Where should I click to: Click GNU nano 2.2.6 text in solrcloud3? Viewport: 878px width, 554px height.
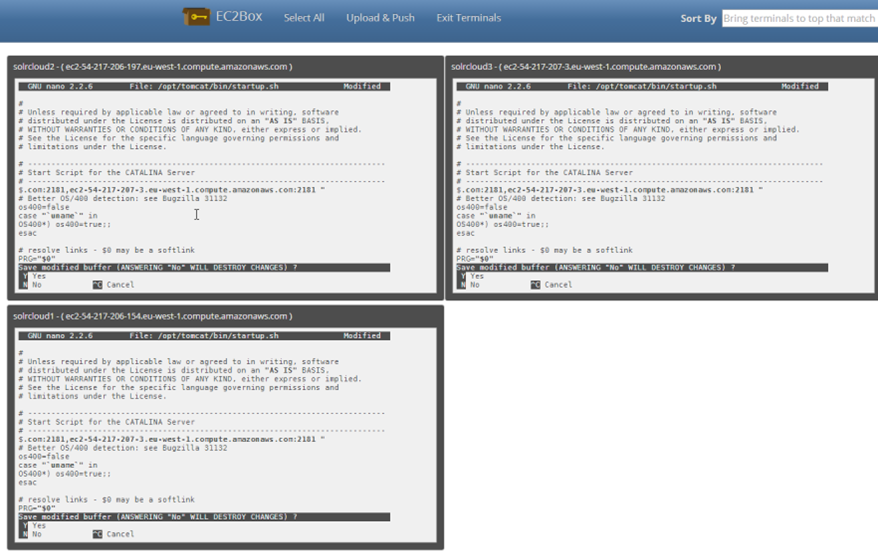coord(498,86)
